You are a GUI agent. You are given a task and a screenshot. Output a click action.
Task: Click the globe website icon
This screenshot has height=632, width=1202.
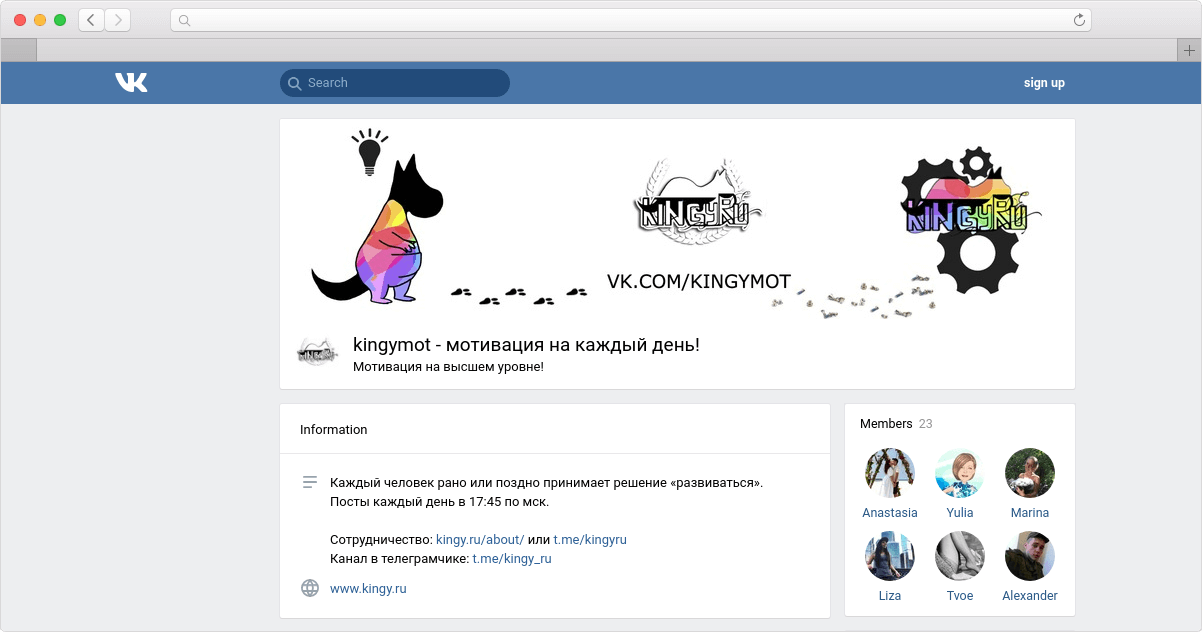tap(310, 588)
